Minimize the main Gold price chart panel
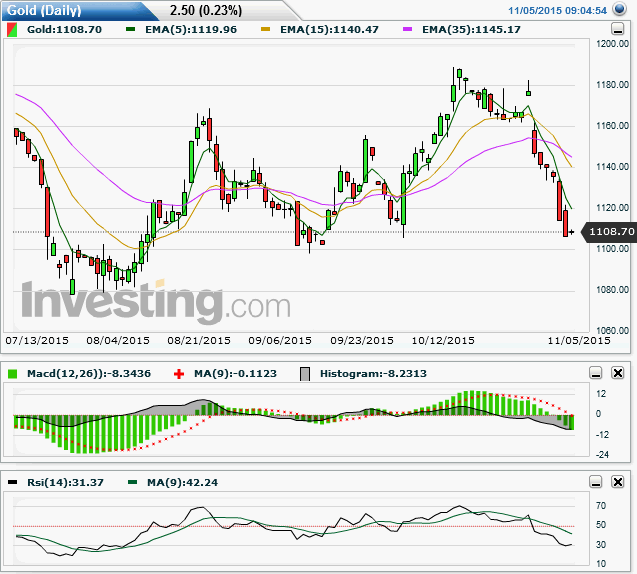The image size is (637, 574). (x=618, y=29)
